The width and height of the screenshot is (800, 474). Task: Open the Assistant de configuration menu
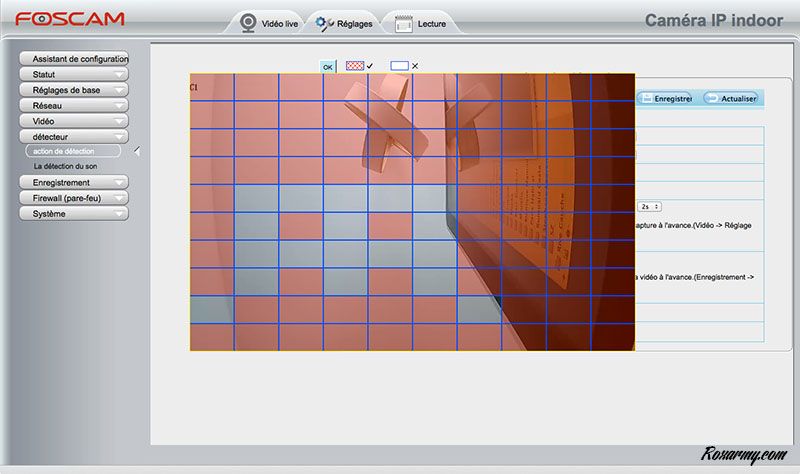pos(74,59)
